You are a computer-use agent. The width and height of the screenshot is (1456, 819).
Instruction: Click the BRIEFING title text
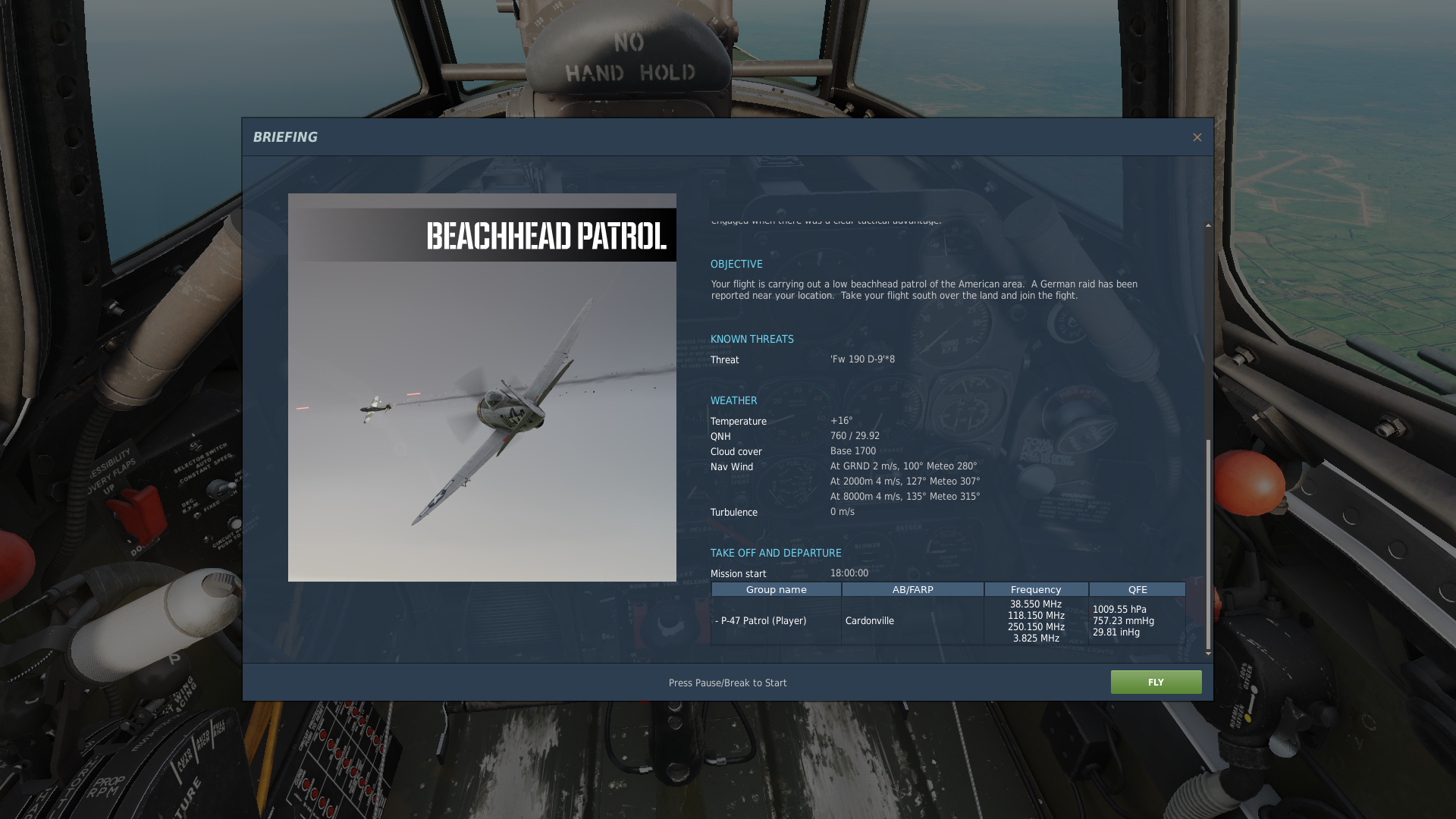pos(285,137)
